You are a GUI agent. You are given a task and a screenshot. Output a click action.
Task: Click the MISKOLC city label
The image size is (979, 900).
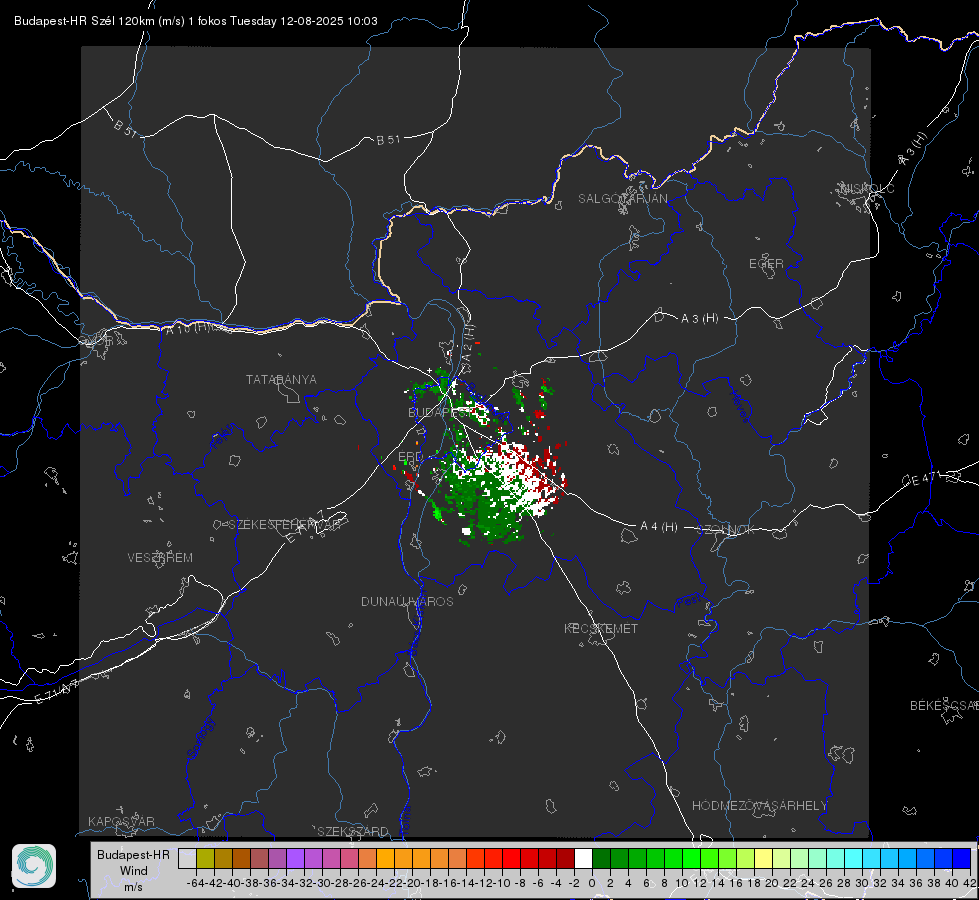[867, 188]
